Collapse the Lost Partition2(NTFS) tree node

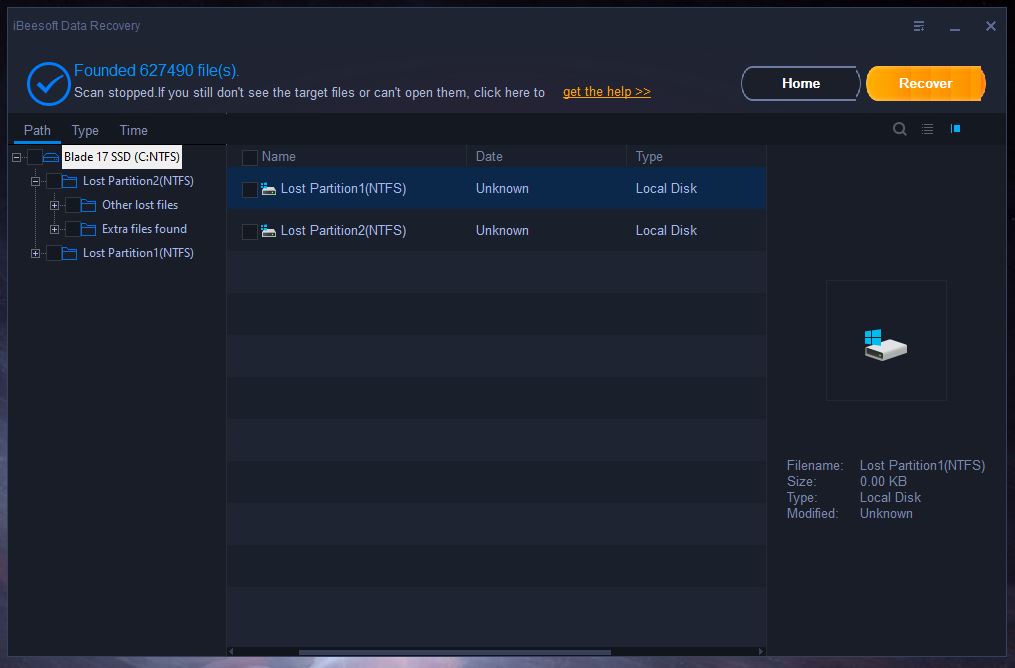(35, 182)
